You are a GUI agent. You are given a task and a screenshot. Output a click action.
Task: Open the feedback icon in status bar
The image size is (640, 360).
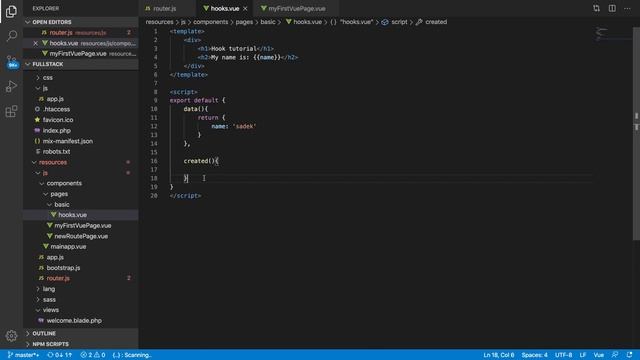click(x=615, y=355)
